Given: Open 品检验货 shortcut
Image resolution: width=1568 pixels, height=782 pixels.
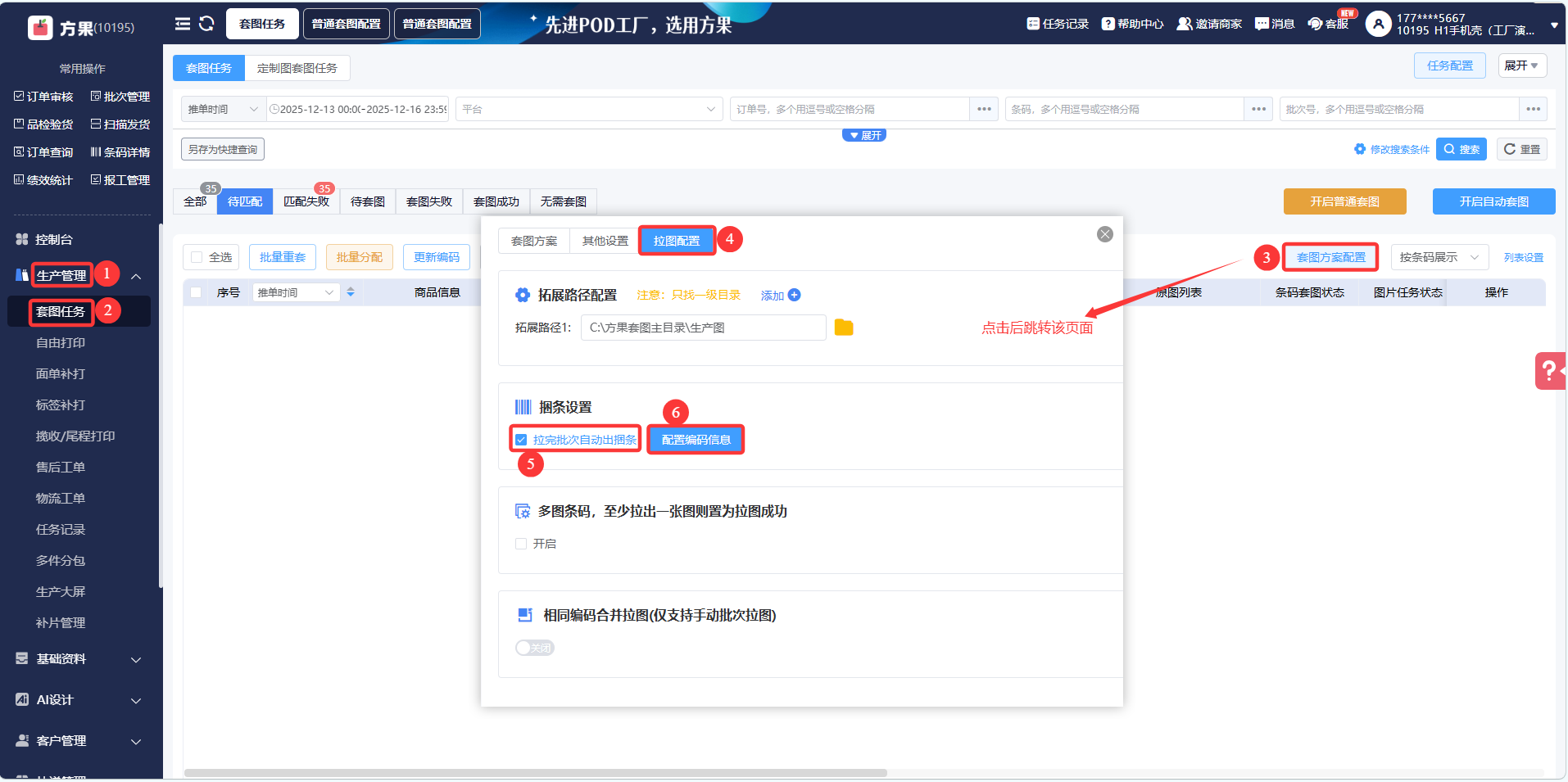Looking at the screenshot, I should pyautogui.click(x=43, y=124).
